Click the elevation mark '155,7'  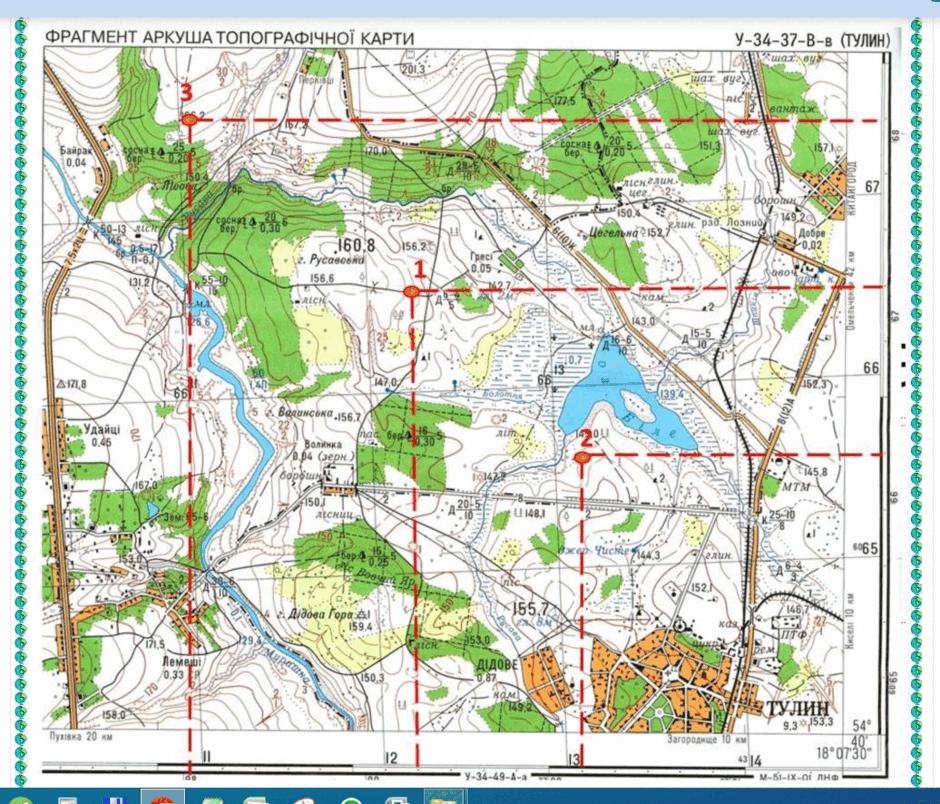tap(531, 609)
